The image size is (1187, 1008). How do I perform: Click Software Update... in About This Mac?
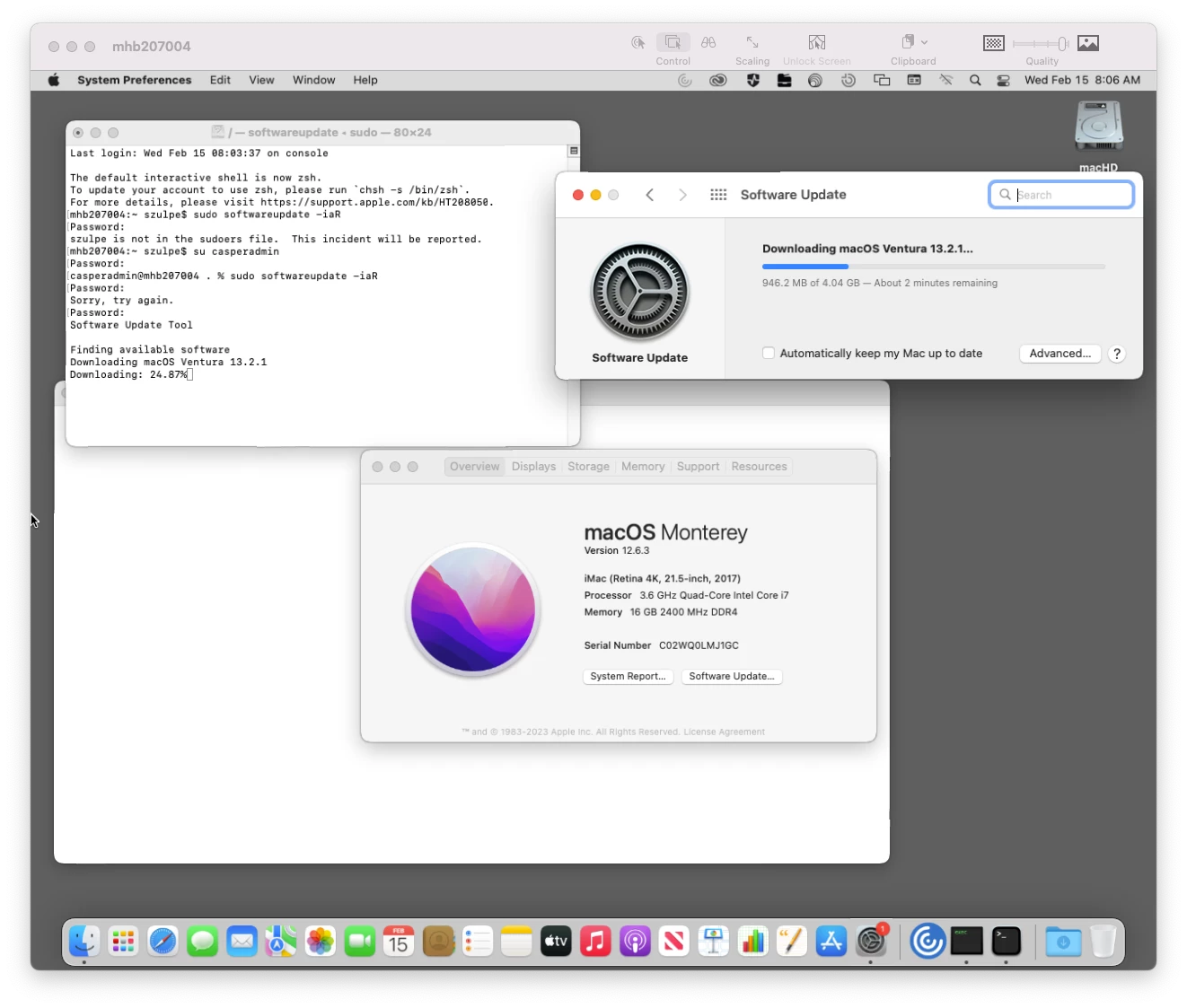pos(732,677)
